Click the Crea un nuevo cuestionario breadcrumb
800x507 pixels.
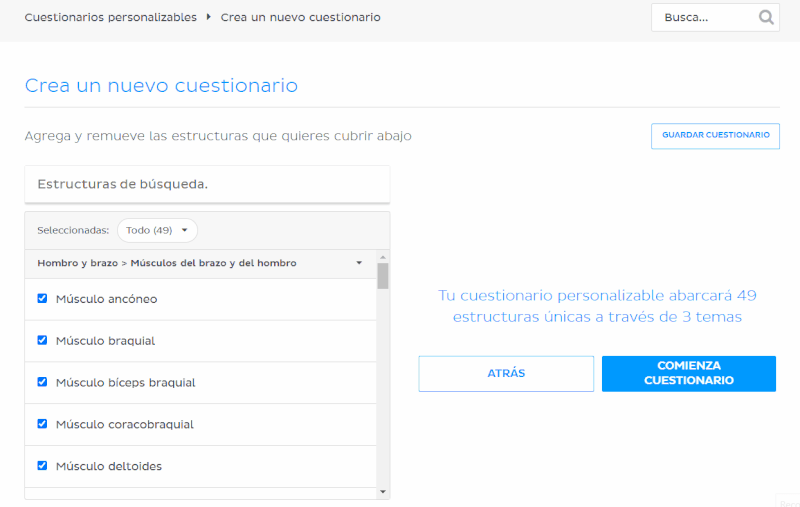[x=301, y=17]
